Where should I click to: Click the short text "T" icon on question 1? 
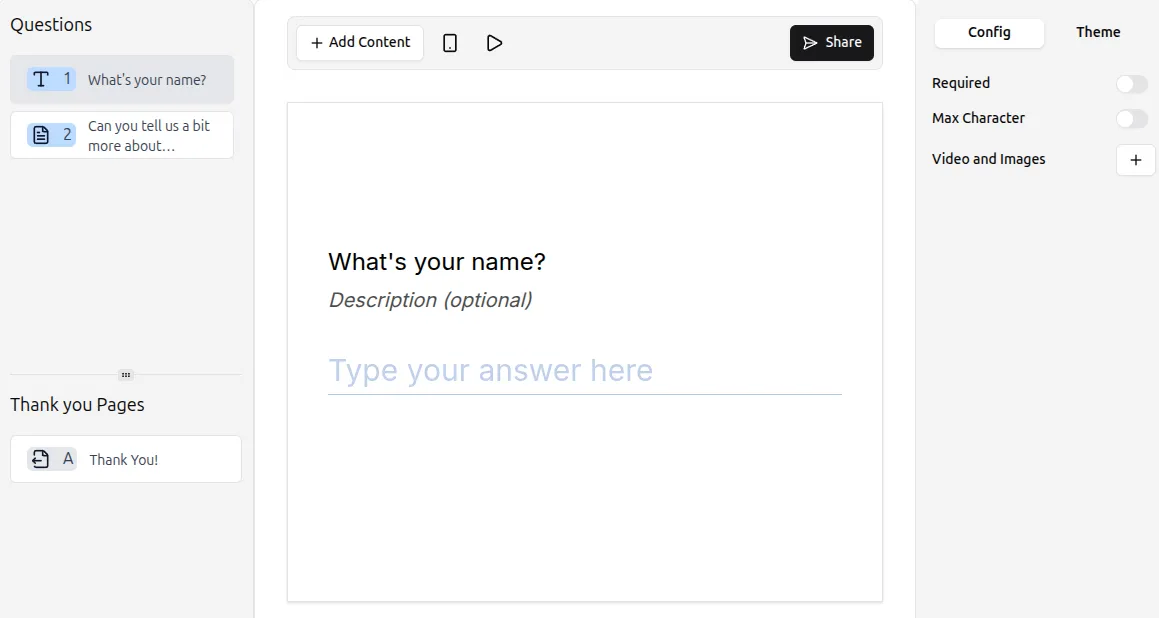click(x=38, y=78)
